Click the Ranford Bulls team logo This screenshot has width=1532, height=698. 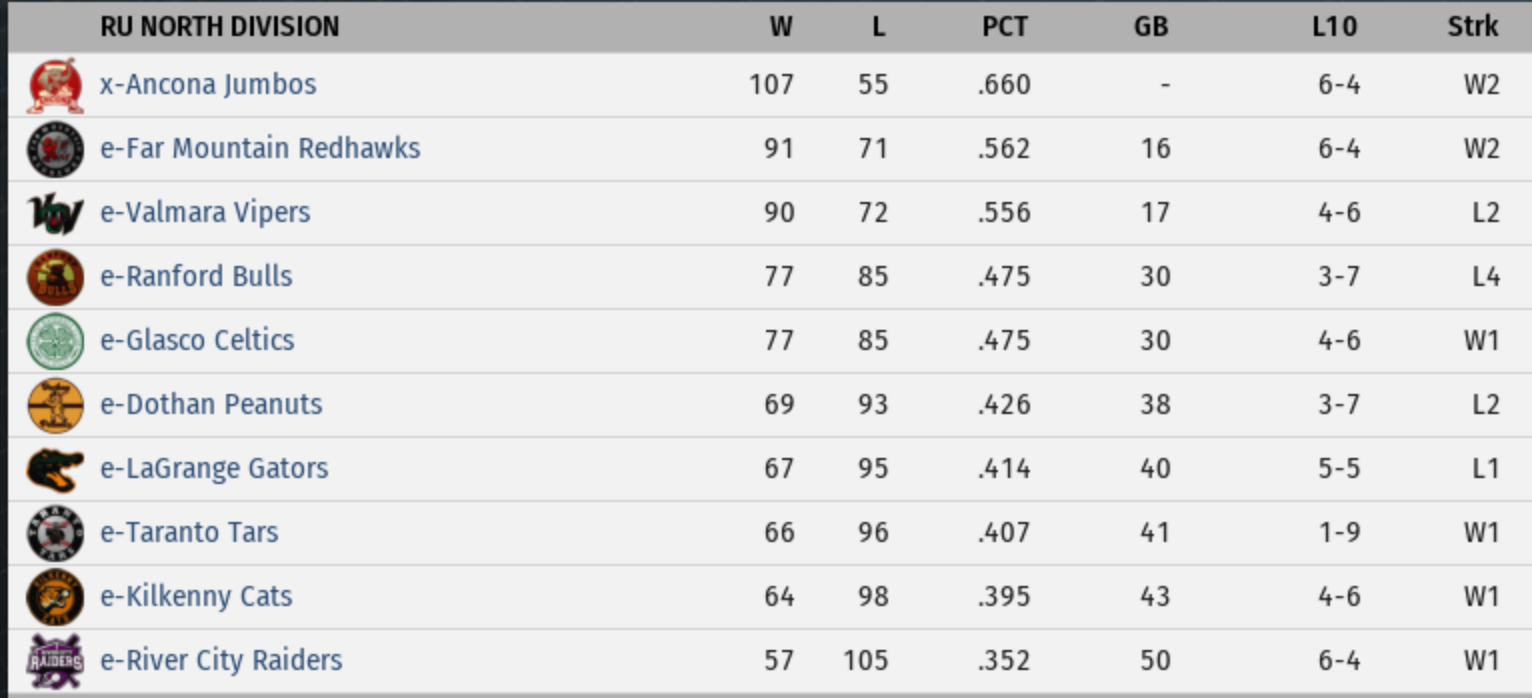(x=55, y=277)
